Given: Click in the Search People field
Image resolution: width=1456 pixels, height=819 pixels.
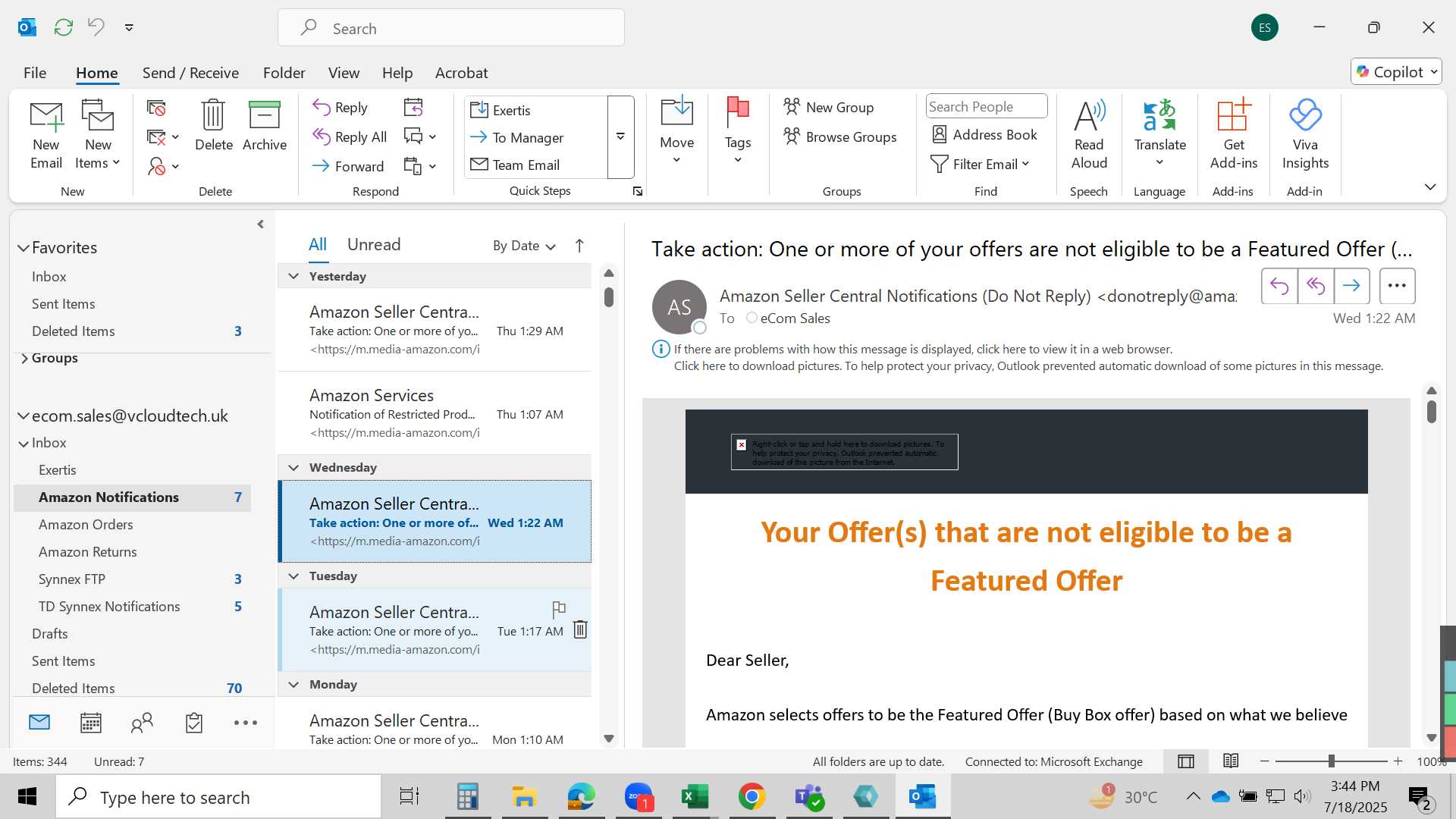Looking at the screenshot, I should 986,106.
